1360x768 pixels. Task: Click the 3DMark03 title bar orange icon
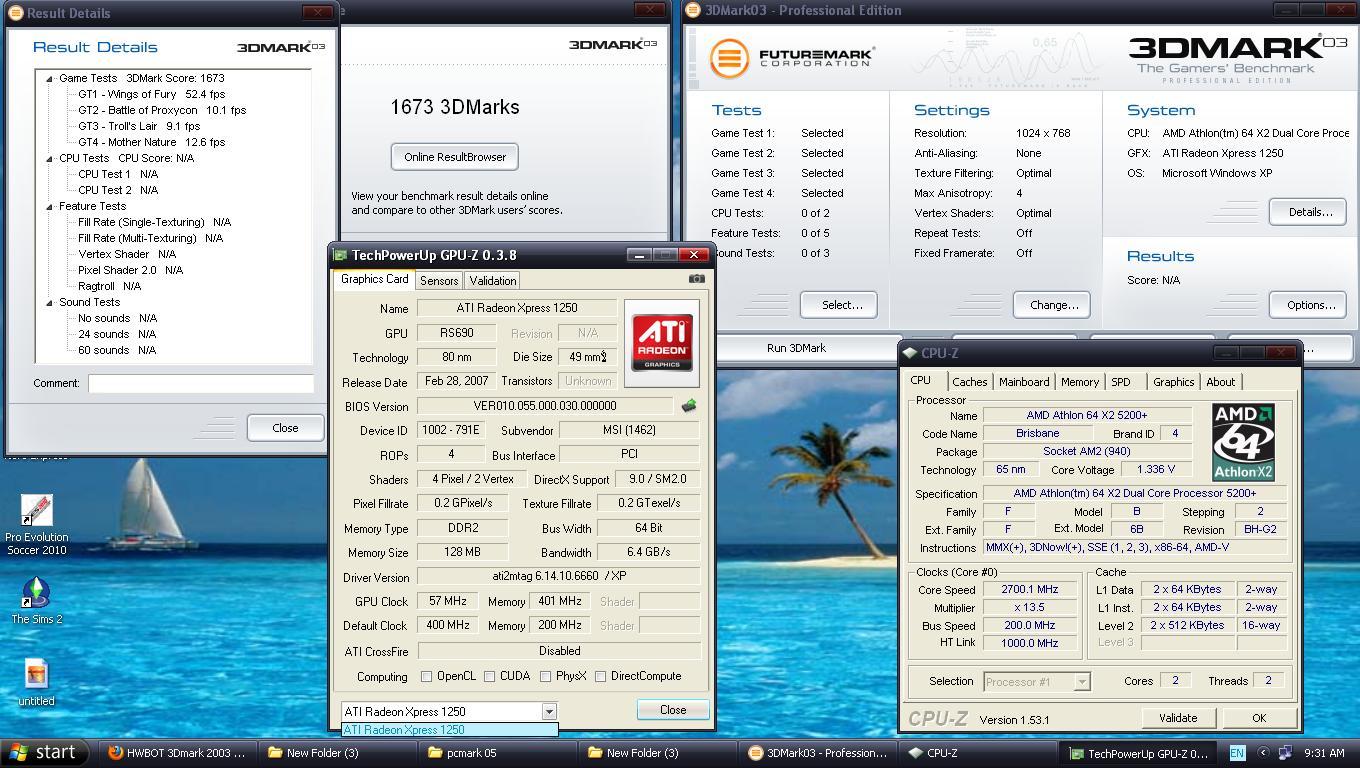[x=693, y=11]
